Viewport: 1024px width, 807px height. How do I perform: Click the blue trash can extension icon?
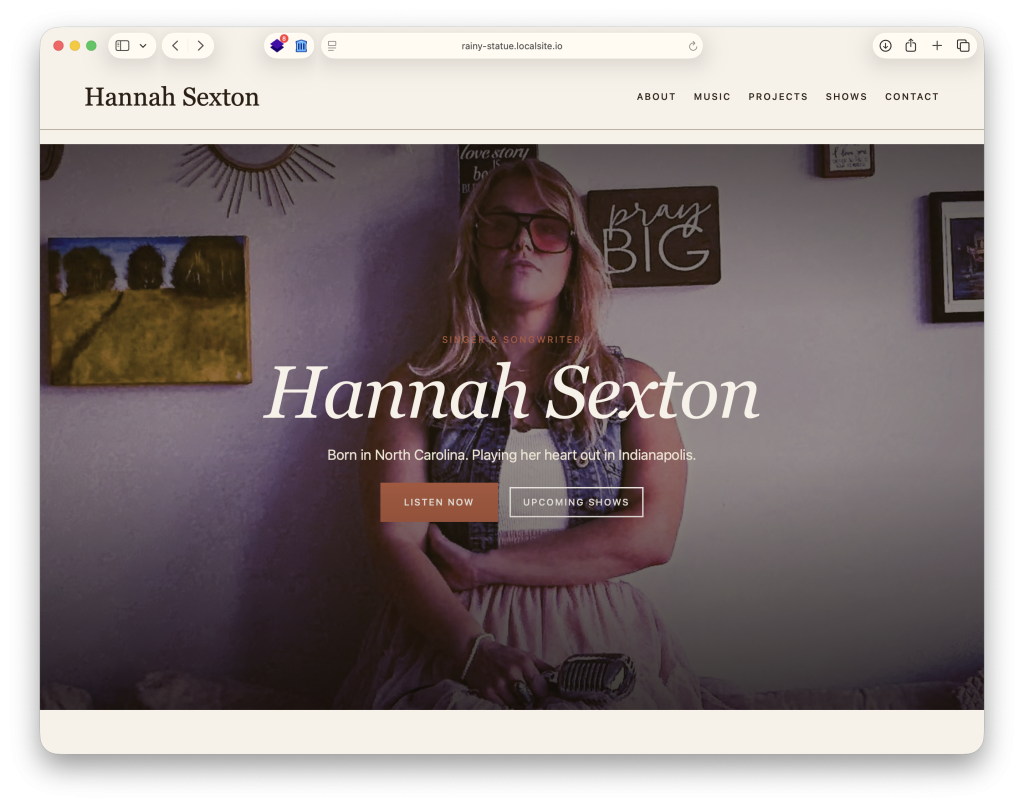[x=301, y=46]
